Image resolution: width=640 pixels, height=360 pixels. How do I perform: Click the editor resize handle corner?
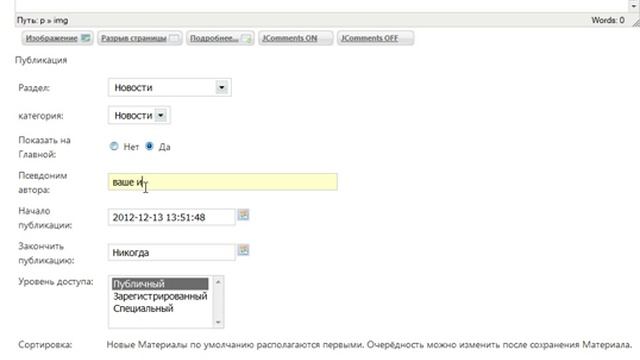point(636,23)
